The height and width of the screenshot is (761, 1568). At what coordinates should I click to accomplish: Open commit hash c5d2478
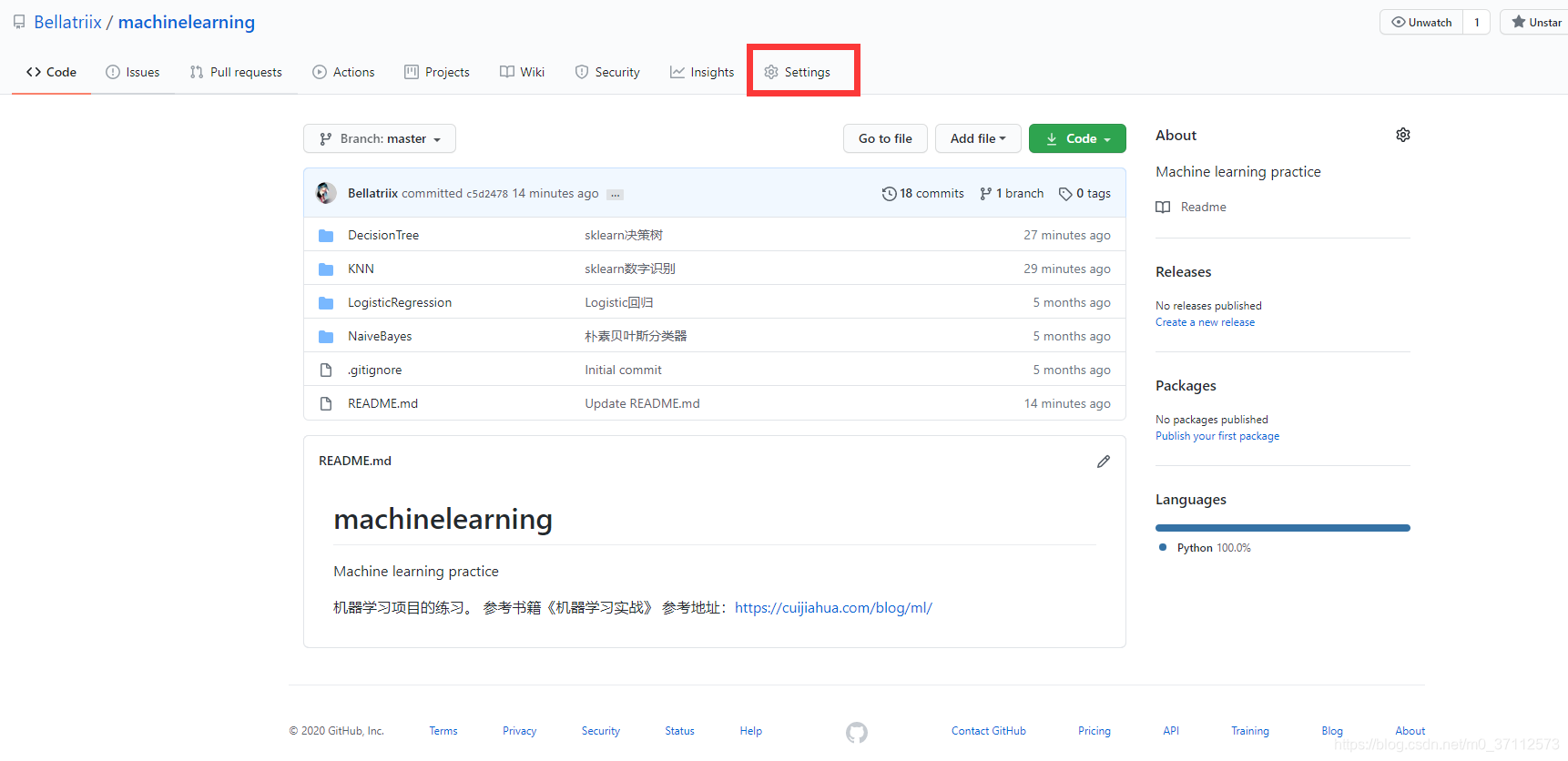[487, 194]
